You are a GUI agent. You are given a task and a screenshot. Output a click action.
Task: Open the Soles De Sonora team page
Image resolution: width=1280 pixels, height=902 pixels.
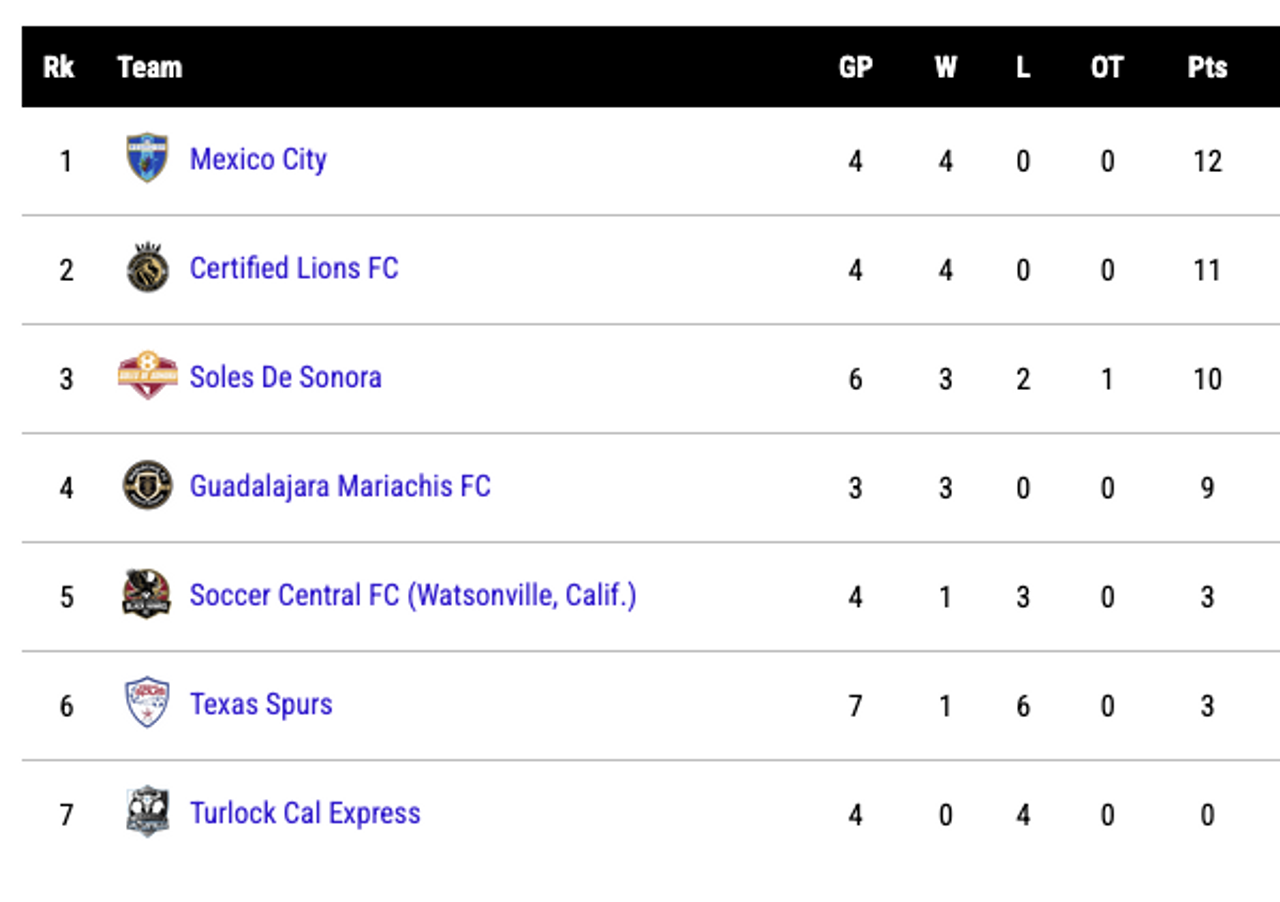coord(285,377)
